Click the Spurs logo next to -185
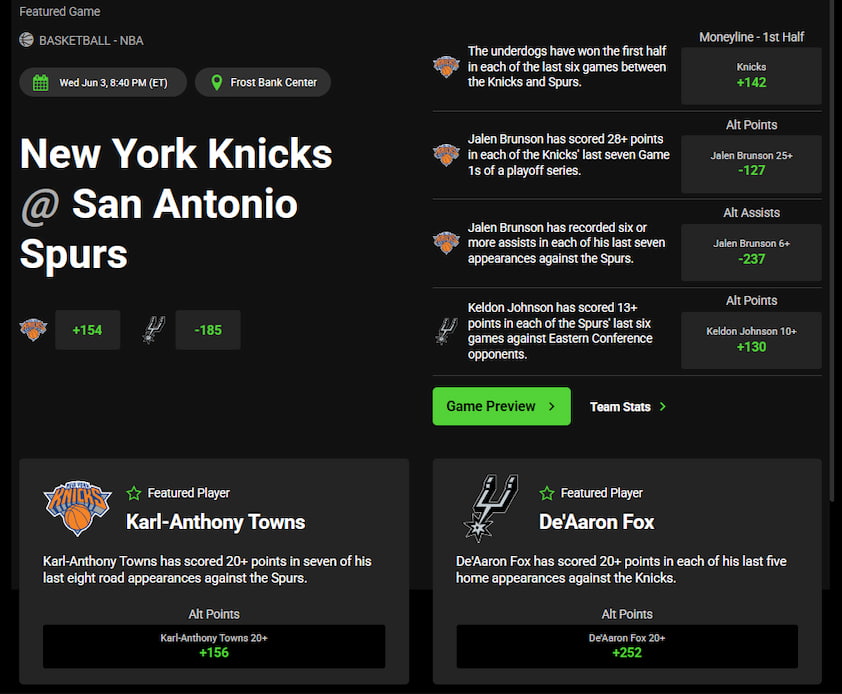The width and height of the screenshot is (842, 694). [x=154, y=329]
